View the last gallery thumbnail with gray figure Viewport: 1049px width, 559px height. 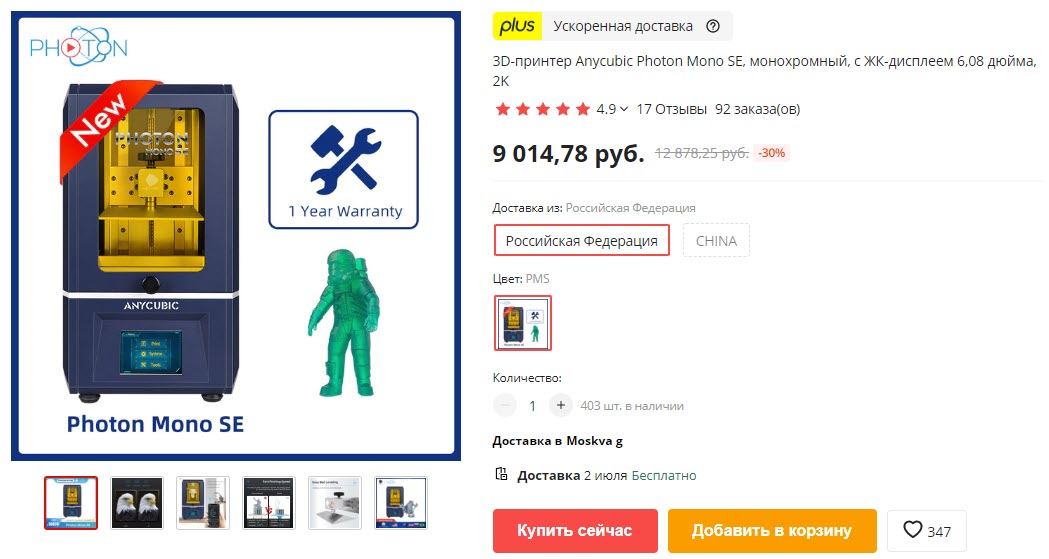401,503
